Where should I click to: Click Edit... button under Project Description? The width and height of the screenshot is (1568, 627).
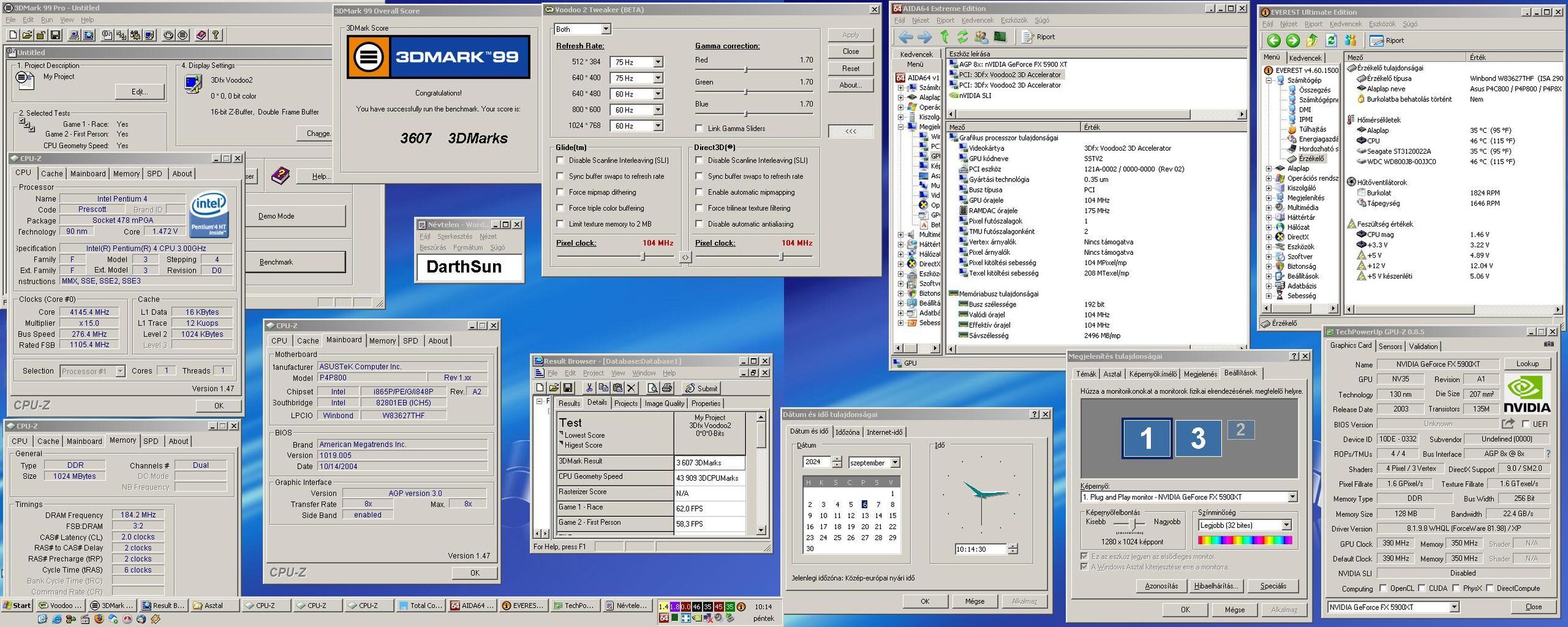point(139,92)
